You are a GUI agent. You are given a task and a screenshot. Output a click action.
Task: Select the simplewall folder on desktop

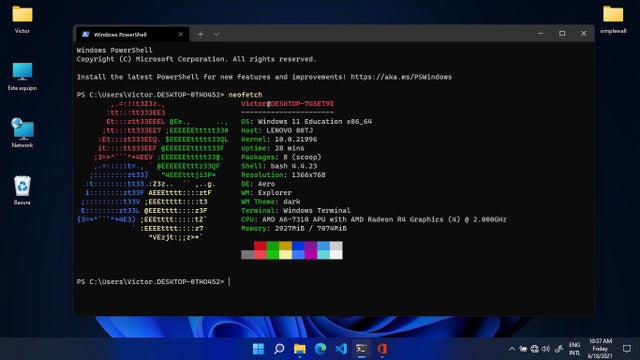pos(613,19)
